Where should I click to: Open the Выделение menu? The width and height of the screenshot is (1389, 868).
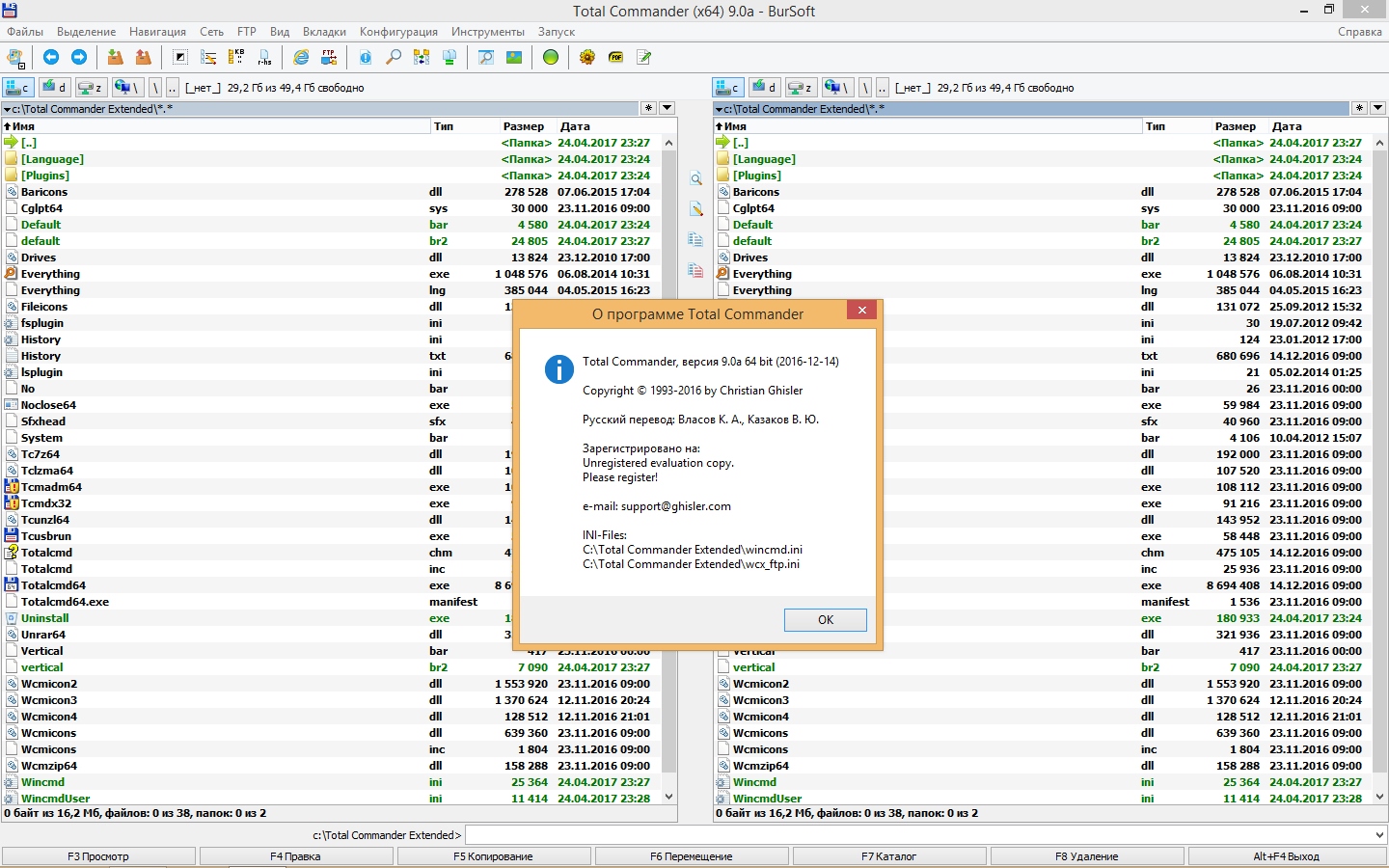pyautogui.click(x=86, y=32)
